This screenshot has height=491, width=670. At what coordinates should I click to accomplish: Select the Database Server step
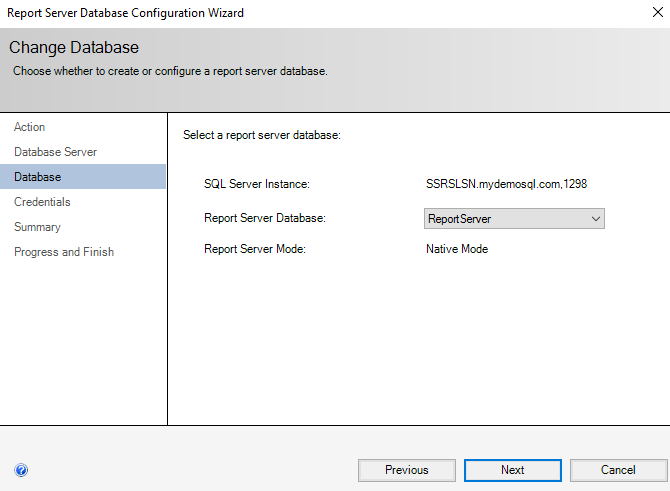click(x=55, y=152)
